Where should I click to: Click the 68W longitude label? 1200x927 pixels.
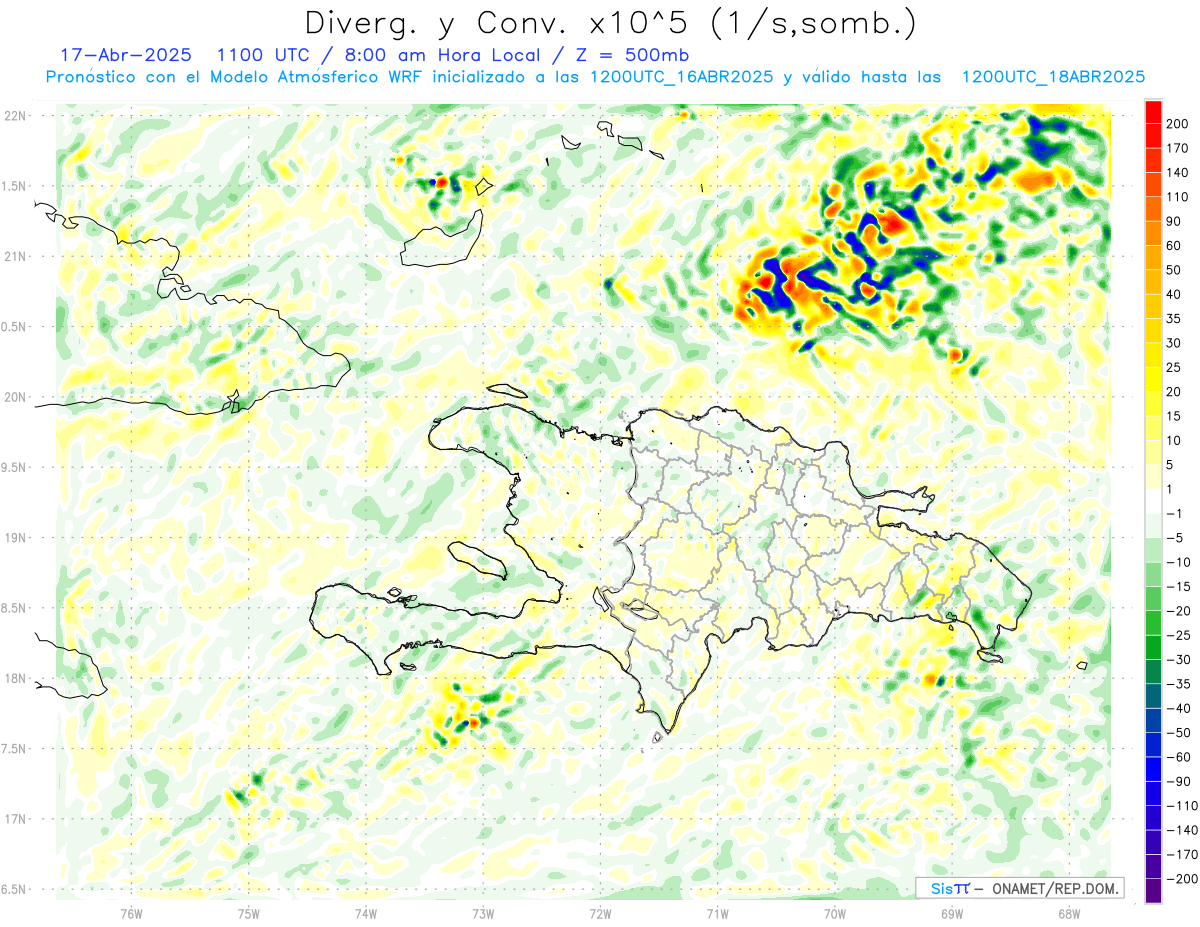pyautogui.click(x=1069, y=913)
